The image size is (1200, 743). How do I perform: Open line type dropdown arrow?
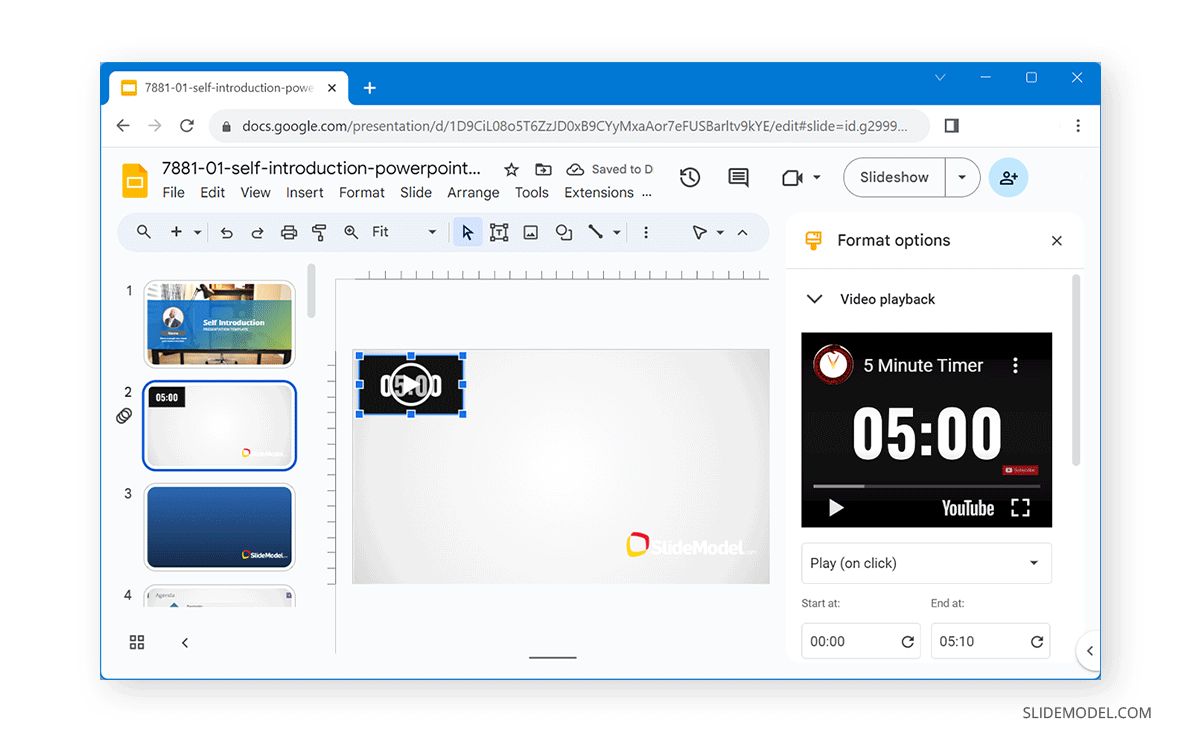(617, 232)
